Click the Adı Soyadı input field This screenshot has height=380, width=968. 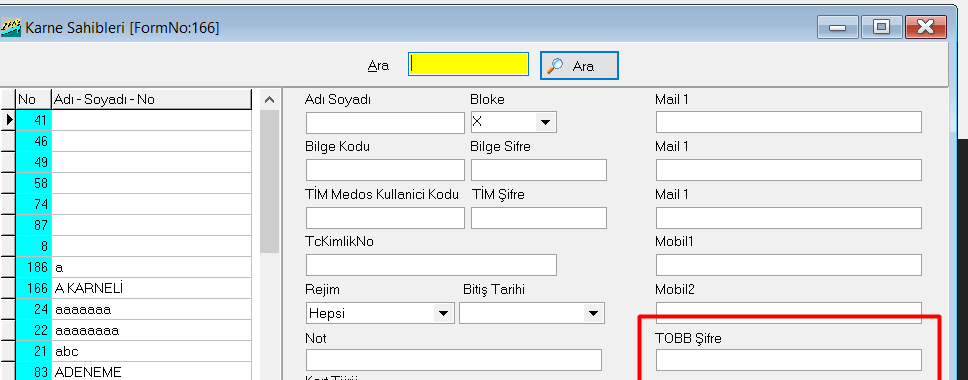(385, 123)
